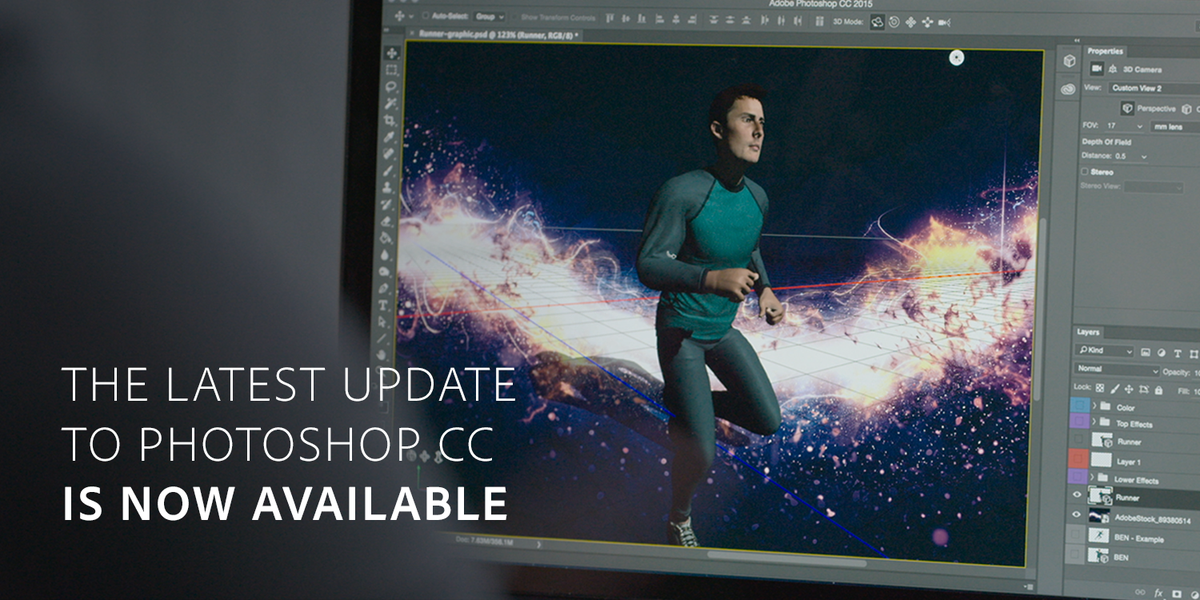
Task: Activate the 3D Pan mode icon
Action: coord(910,21)
